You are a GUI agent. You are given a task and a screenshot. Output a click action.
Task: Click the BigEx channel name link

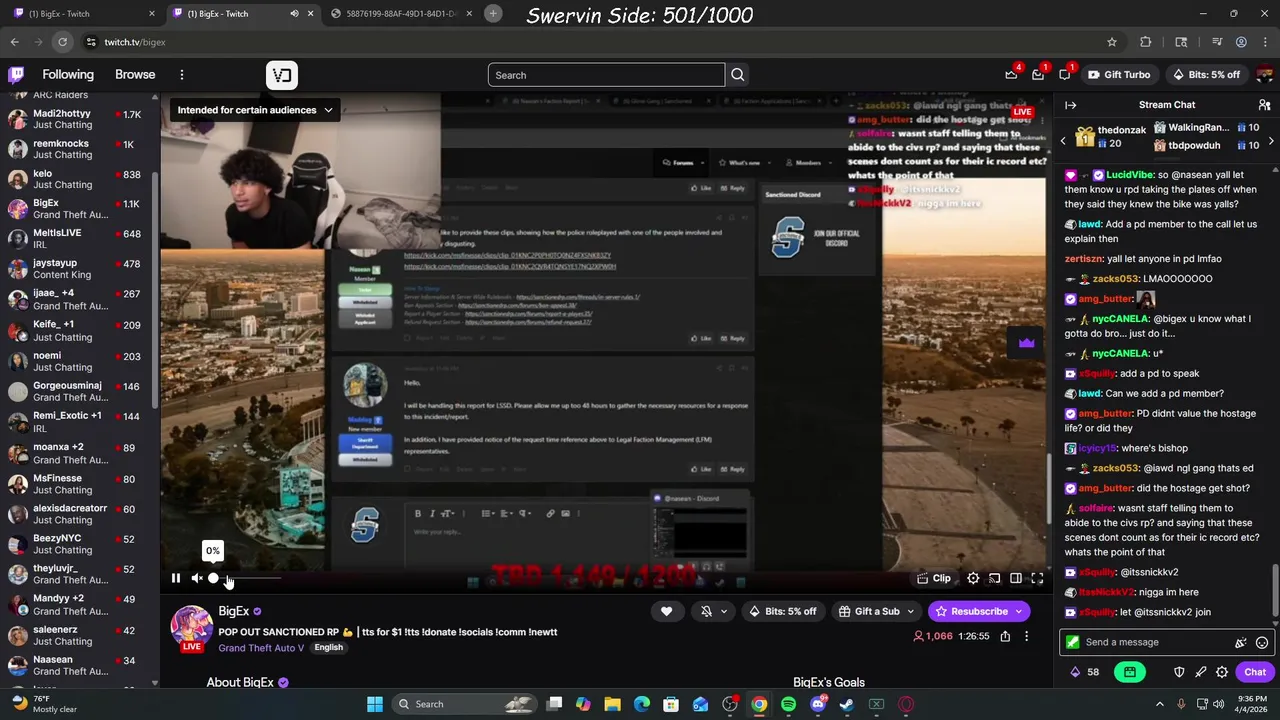pyautogui.click(x=234, y=611)
